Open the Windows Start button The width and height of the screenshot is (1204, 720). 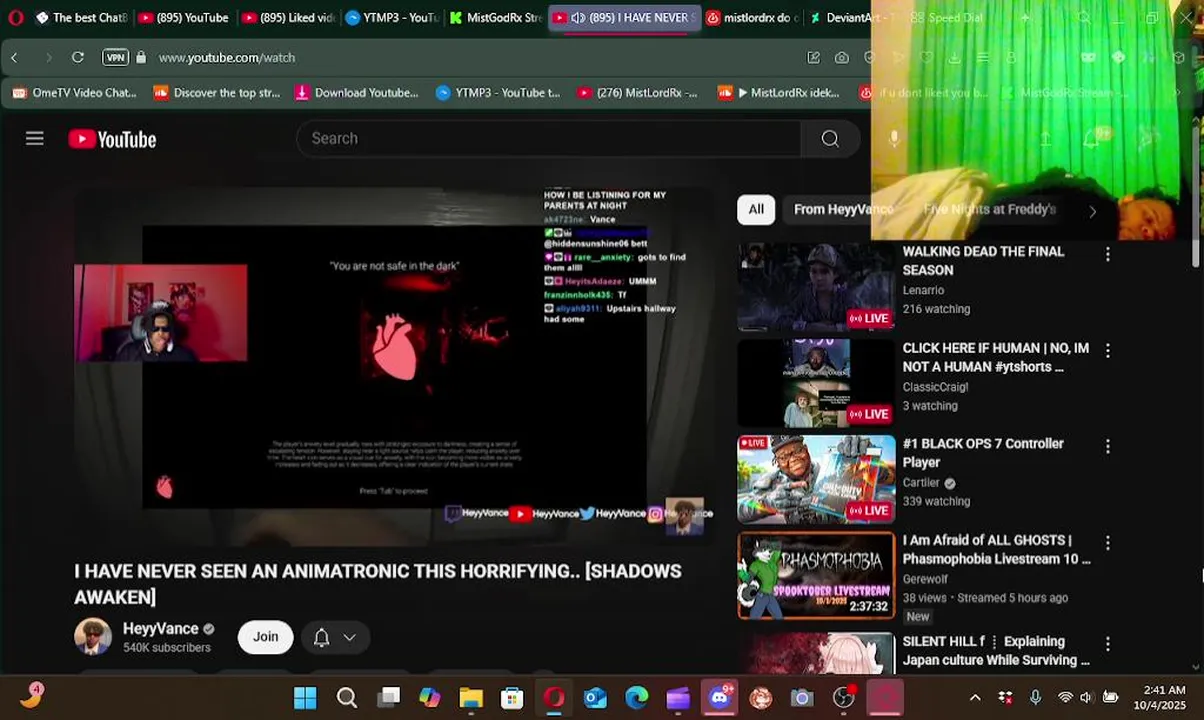(x=305, y=697)
